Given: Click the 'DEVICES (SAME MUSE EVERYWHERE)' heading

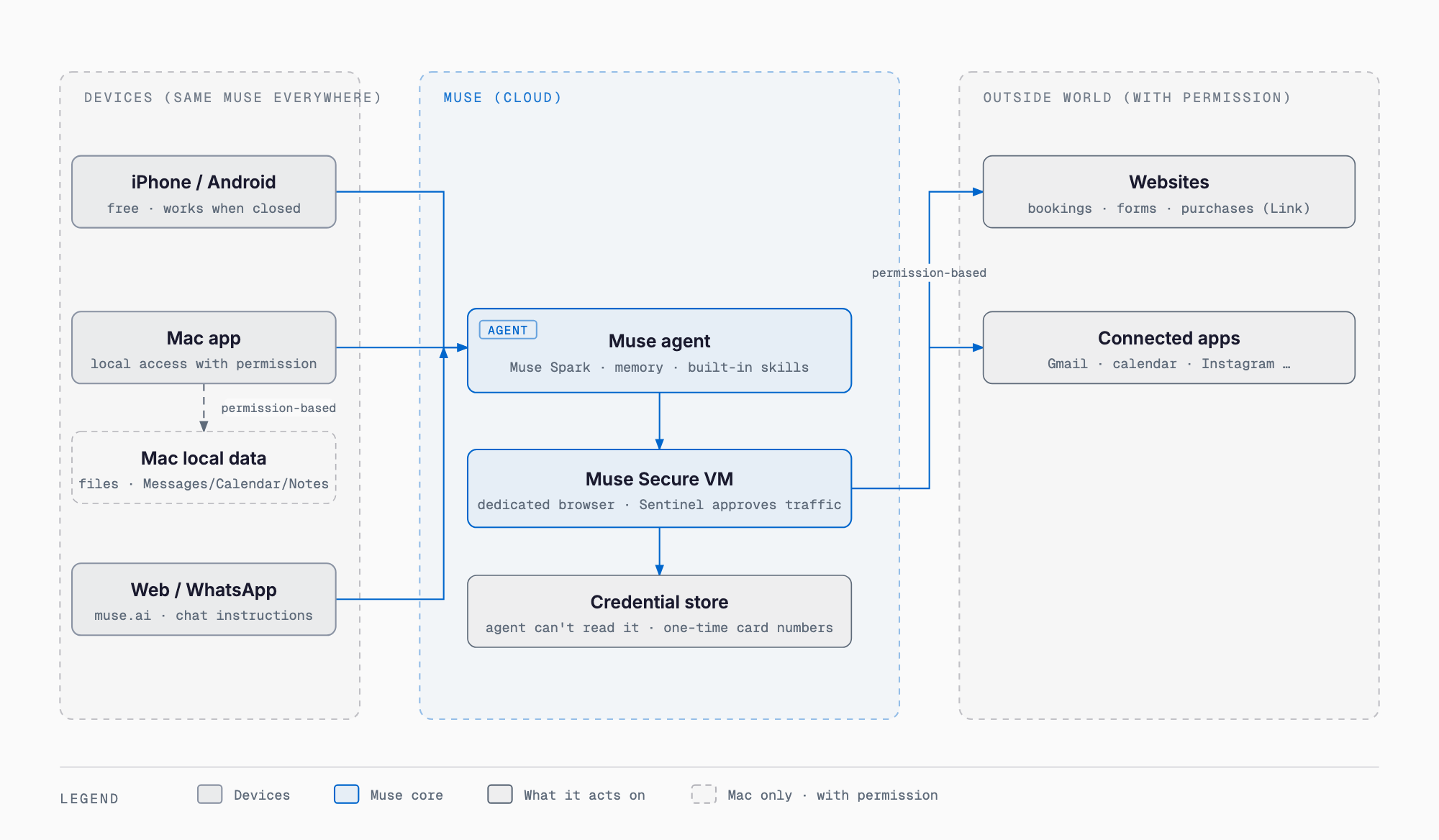Looking at the screenshot, I should coord(232,97).
